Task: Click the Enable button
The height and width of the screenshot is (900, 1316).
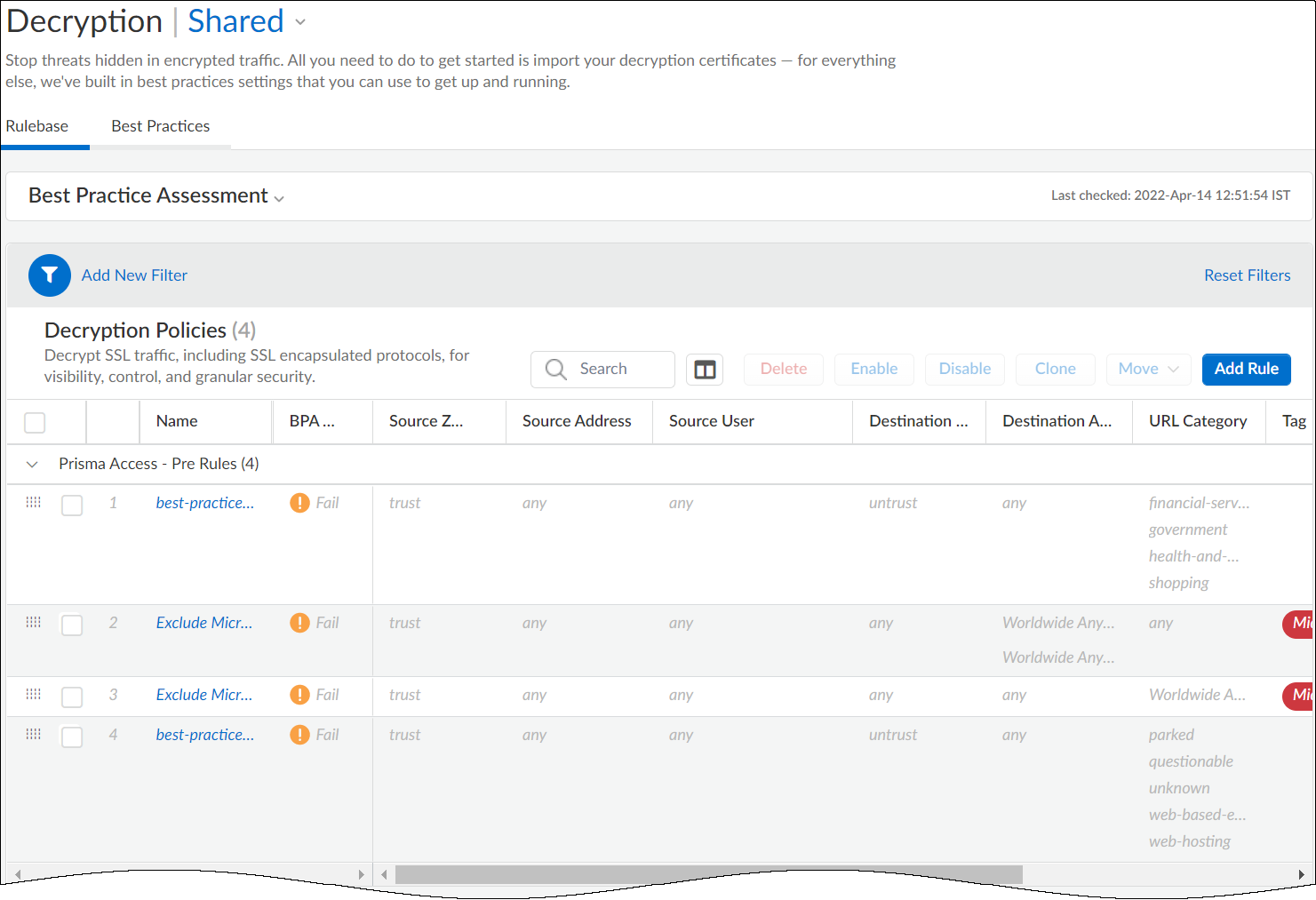Action: click(874, 370)
